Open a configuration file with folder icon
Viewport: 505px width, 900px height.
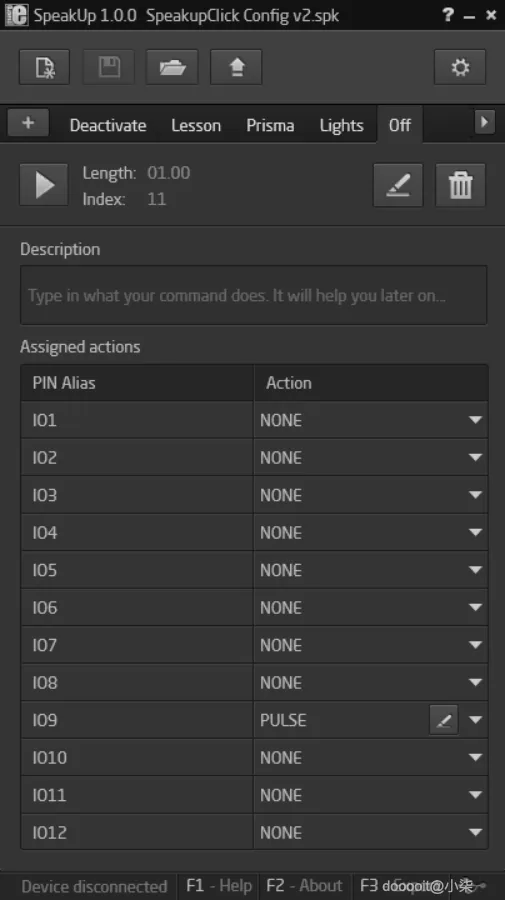(172, 67)
